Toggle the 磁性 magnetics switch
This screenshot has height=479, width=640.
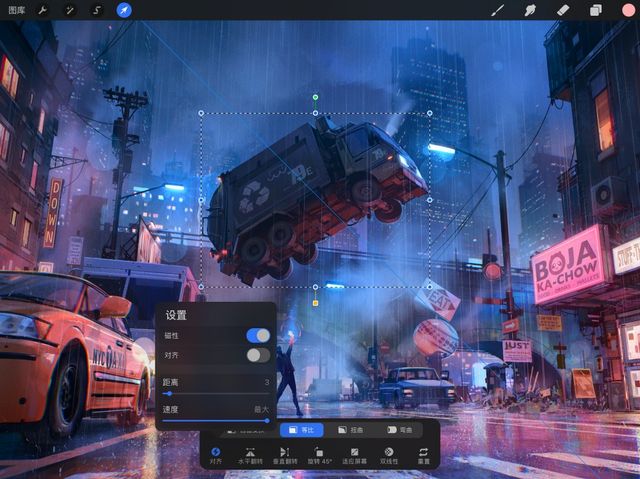click(258, 335)
